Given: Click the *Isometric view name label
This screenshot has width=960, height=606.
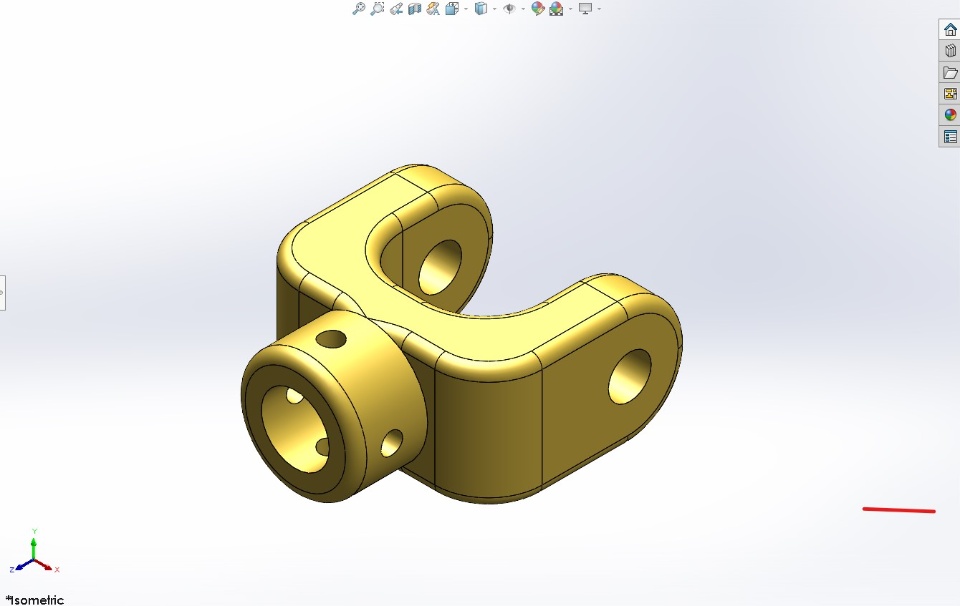Looking at the screenshot, I should [36, 600].
